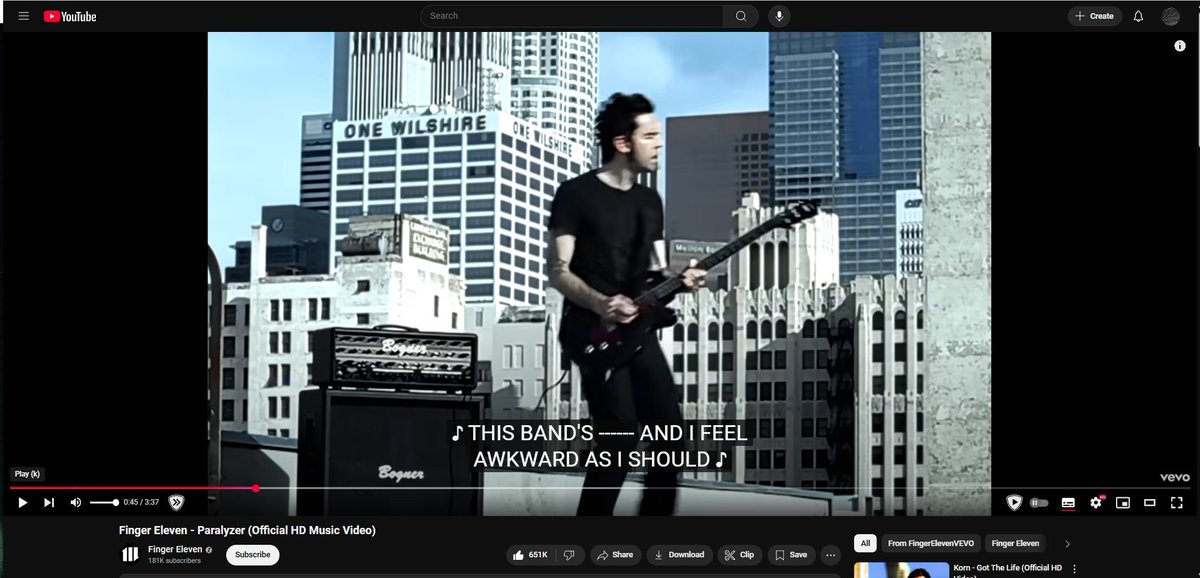1200x578 pixels.
Task: Open Finger Eleven channel name link
Action: (176, 550)
